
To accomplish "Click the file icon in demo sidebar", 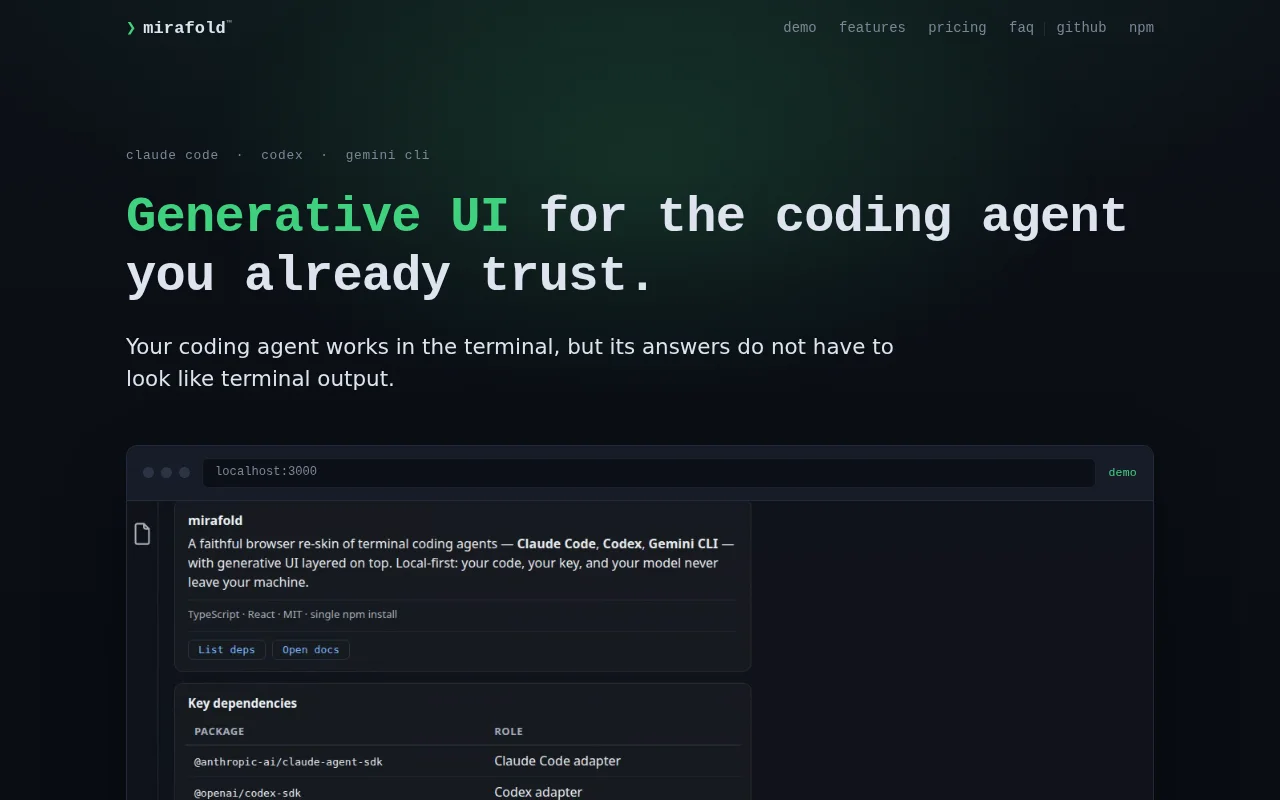I will tap(142, 534).
